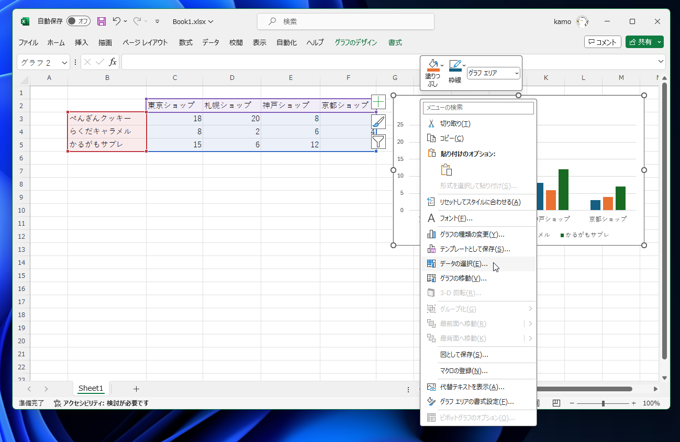Click the save floppy disk icon
The height and width of the screenshot is (442, 680).
(x=101, y=21)
